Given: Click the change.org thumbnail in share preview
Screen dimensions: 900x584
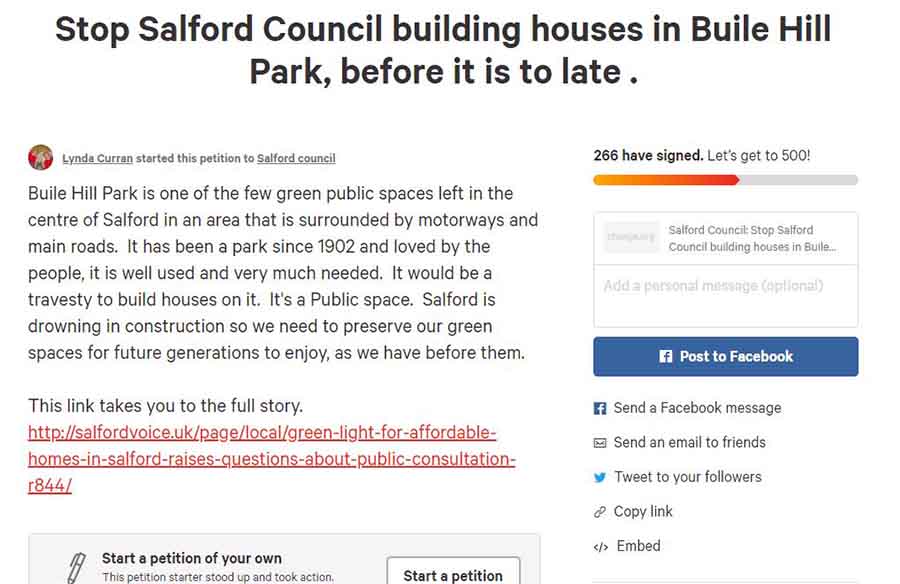Looking at the screenshot, I should pyautogui.click(x=631, y=238).
